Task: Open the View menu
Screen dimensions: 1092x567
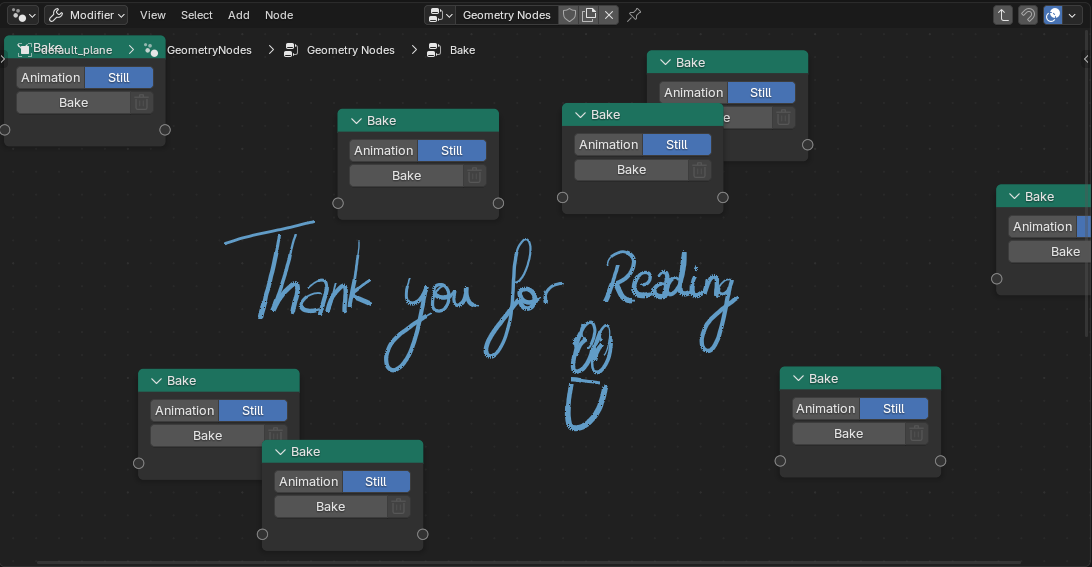Action: 153,15
